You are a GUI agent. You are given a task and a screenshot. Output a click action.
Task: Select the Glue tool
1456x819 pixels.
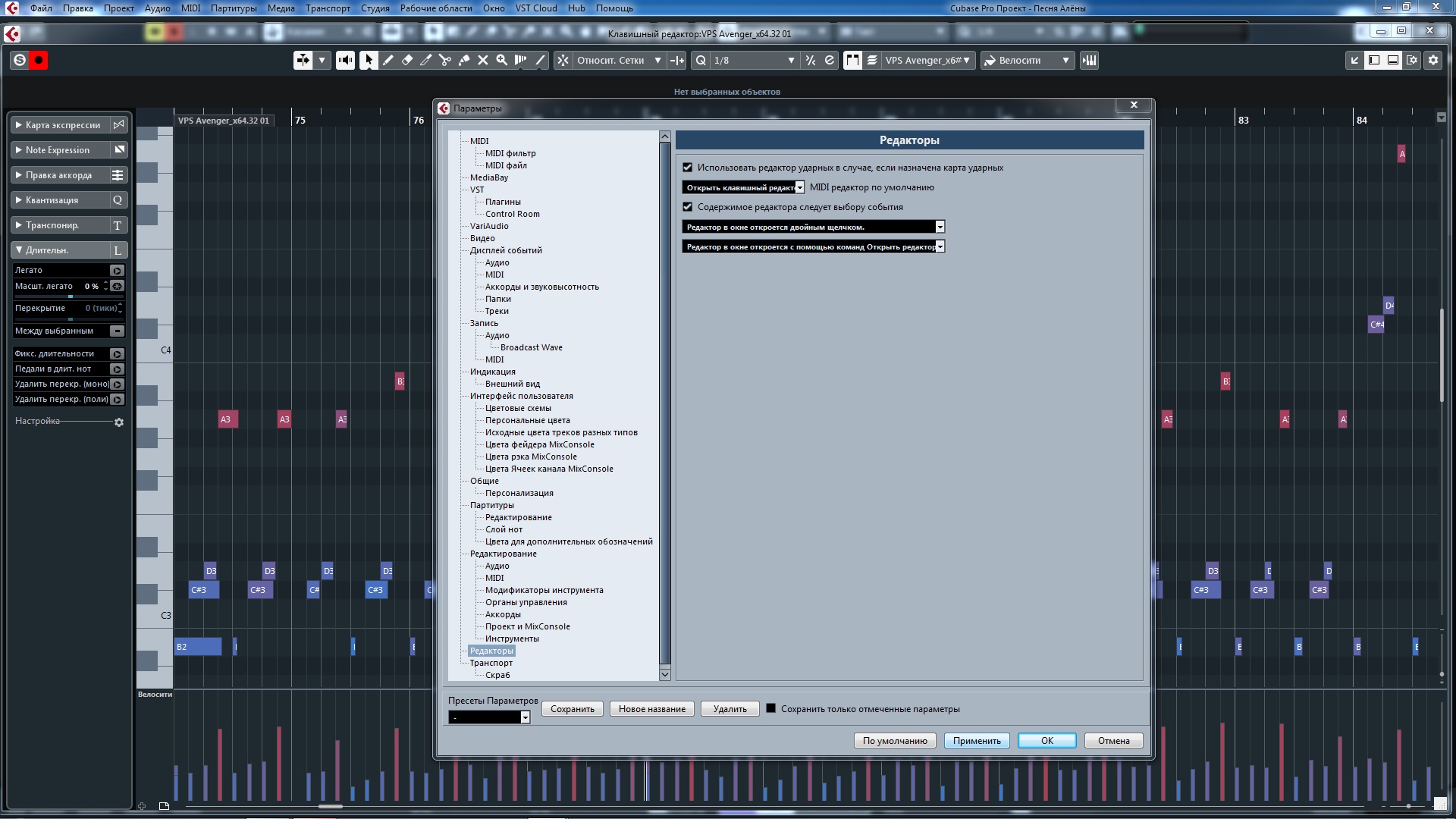[464, 60]
